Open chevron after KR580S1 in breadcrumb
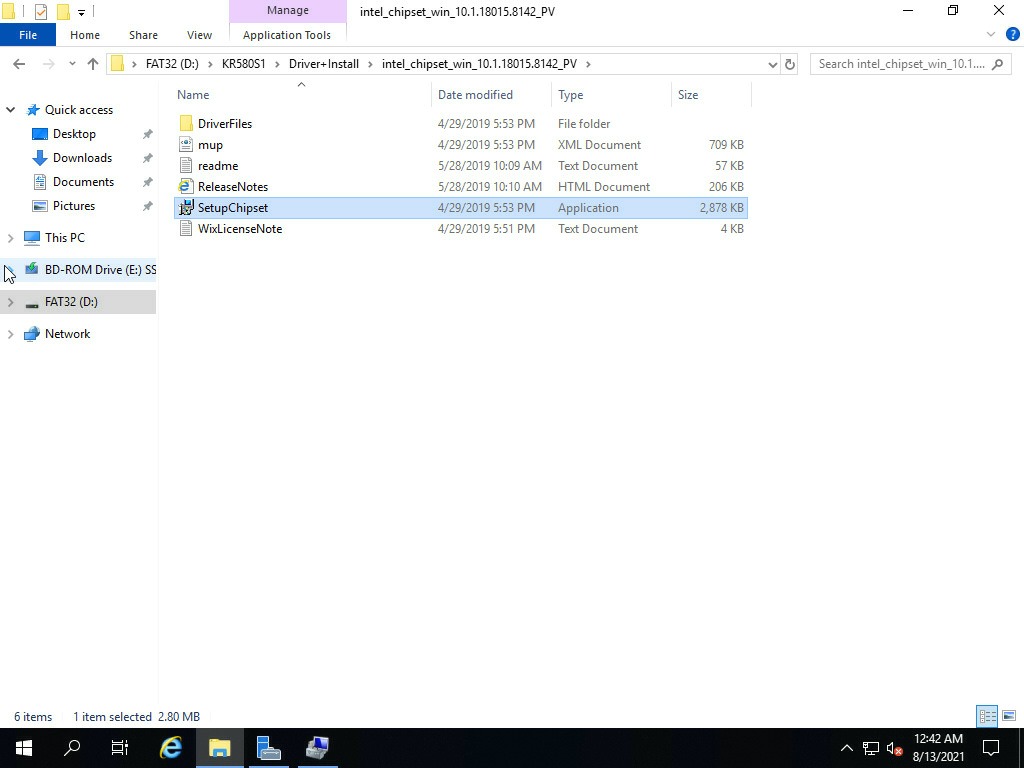The width and height of the screenshot is (1024, 768). click(278, 64)
